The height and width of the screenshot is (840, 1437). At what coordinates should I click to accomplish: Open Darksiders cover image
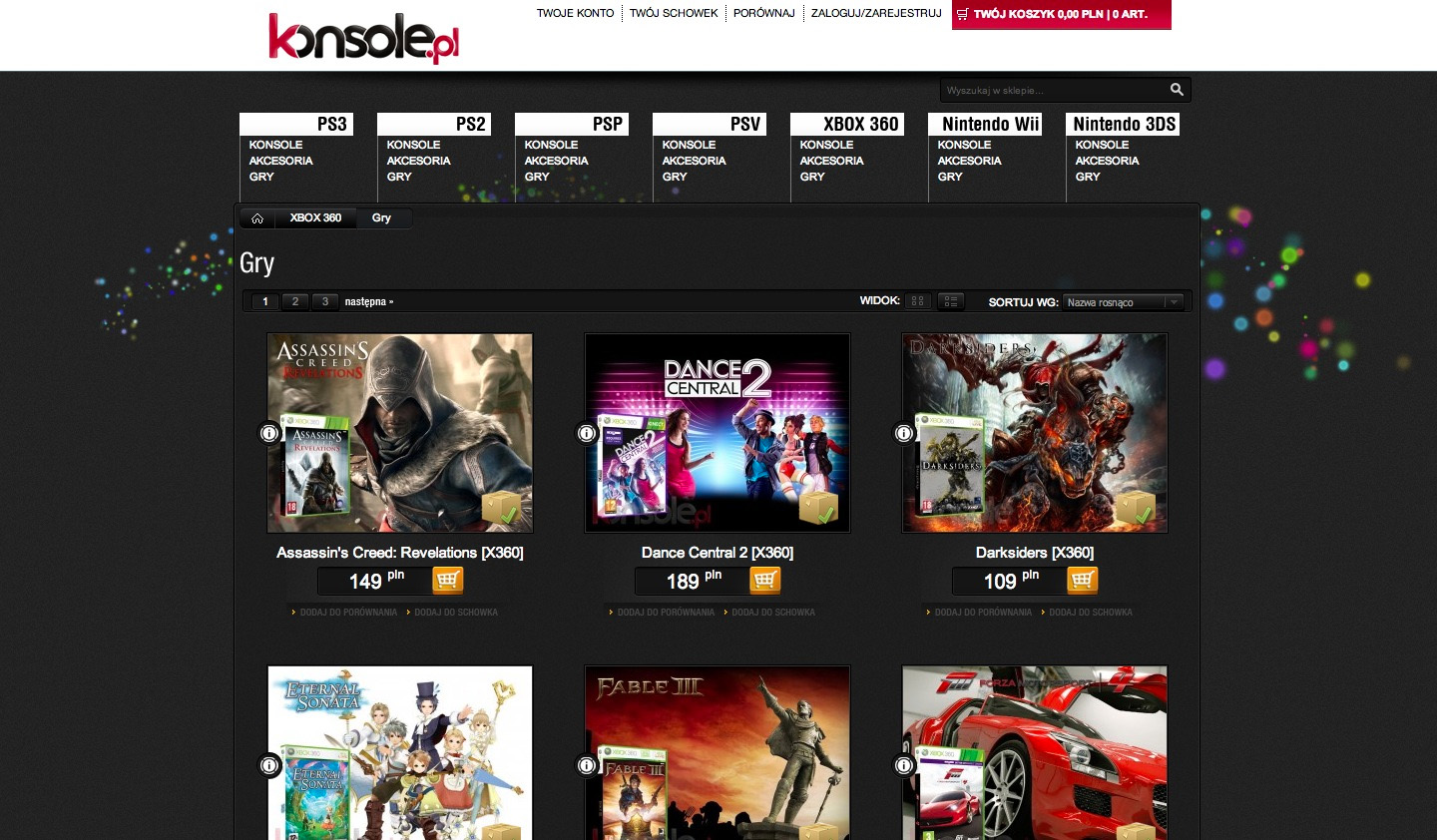tap(1035, 433)
